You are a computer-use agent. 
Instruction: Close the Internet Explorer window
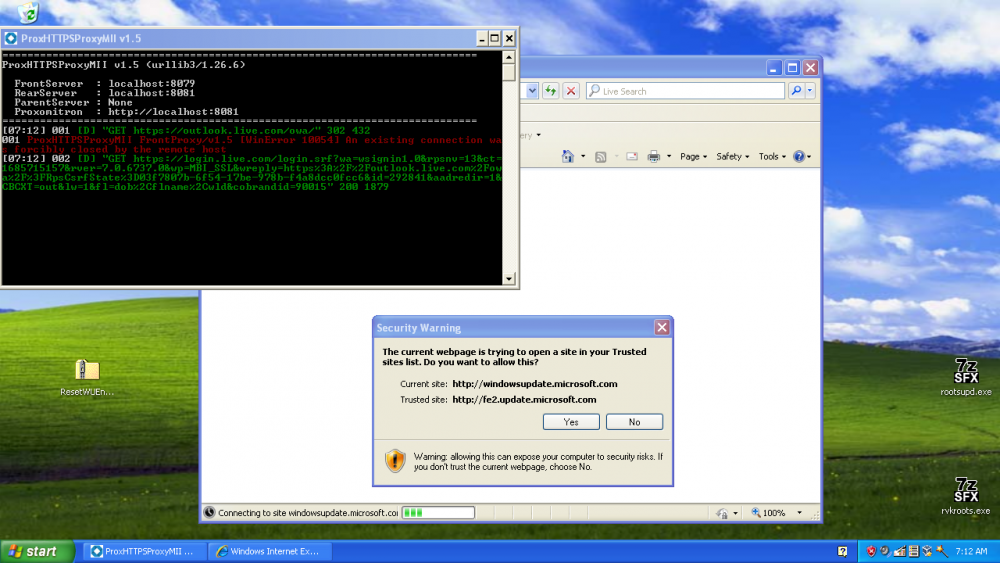811,68
